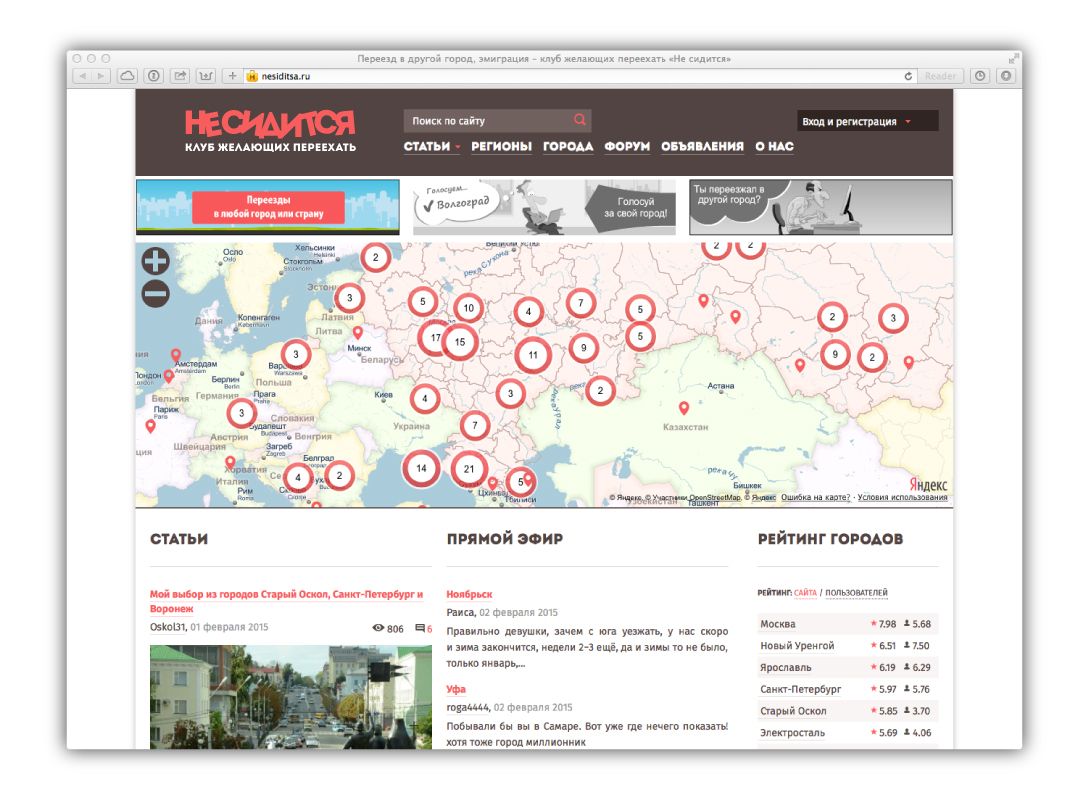Image resolution: width=1089 pixels, height=800 pixels.
Task: Open browser history clock icon
Action: (980, 76)
